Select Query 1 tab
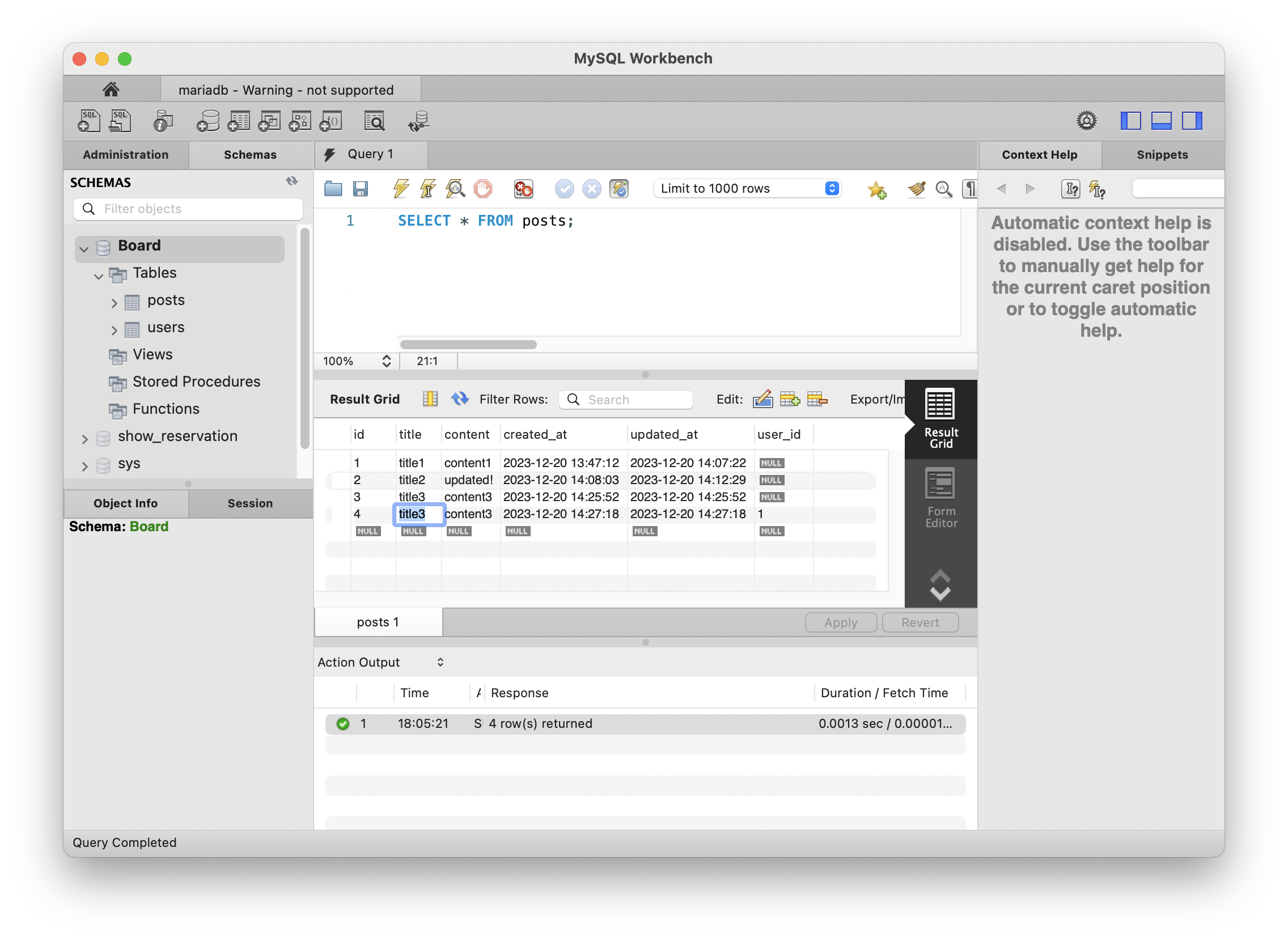This screenshot has height=941, width=1288. point(371,154)
